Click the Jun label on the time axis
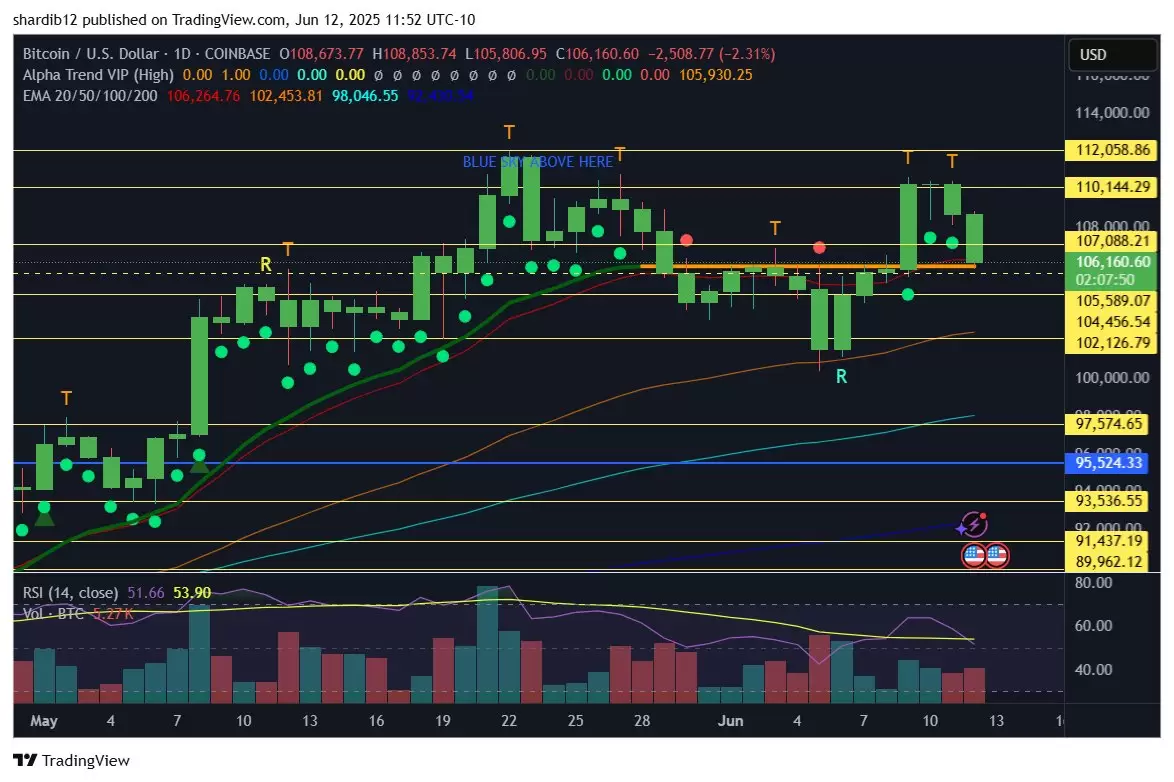This screenshot has height=782, width=1174. click(731, 721)
